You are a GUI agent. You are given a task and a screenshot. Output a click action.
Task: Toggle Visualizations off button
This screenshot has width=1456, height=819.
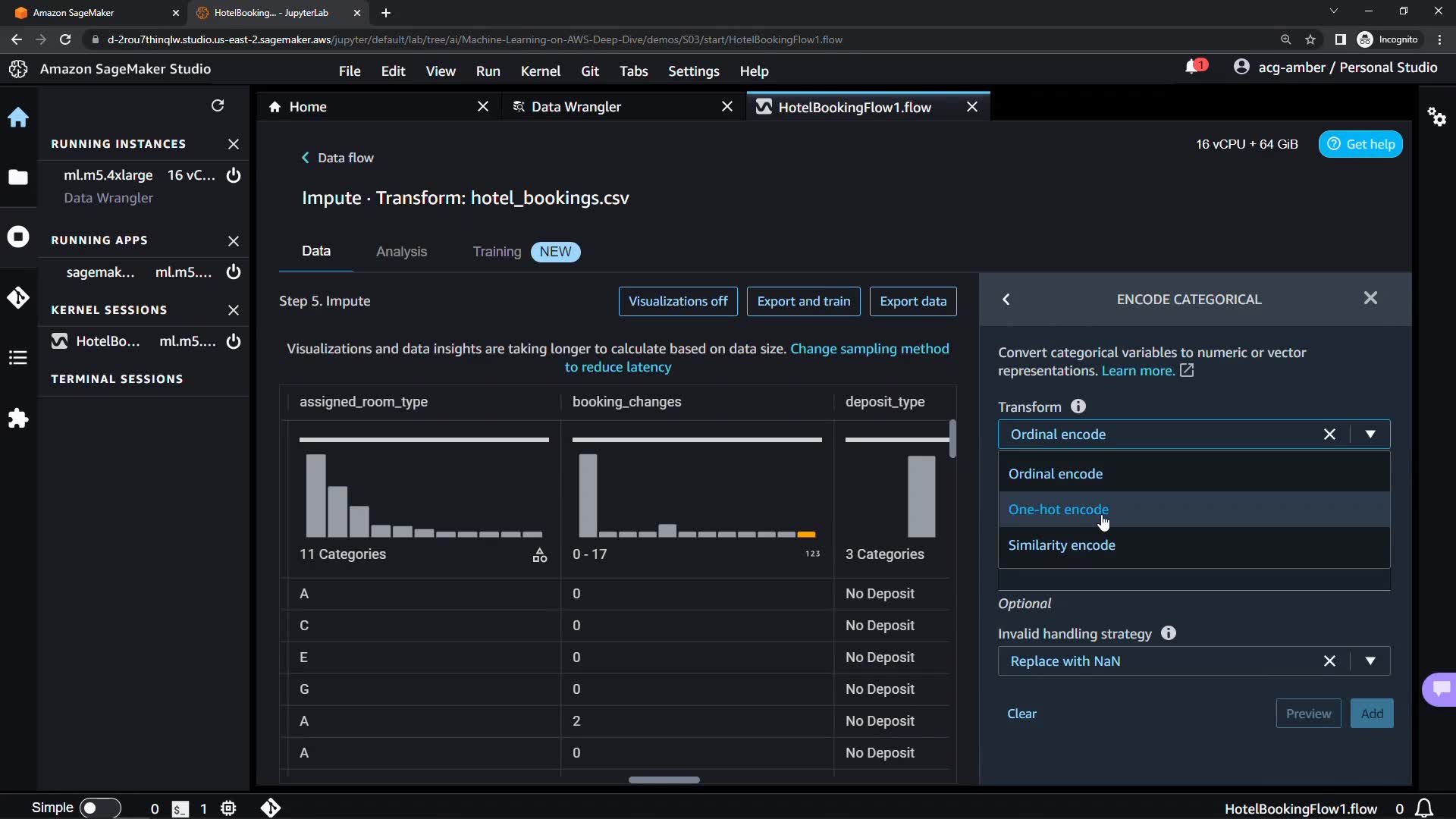click(678, 301)
